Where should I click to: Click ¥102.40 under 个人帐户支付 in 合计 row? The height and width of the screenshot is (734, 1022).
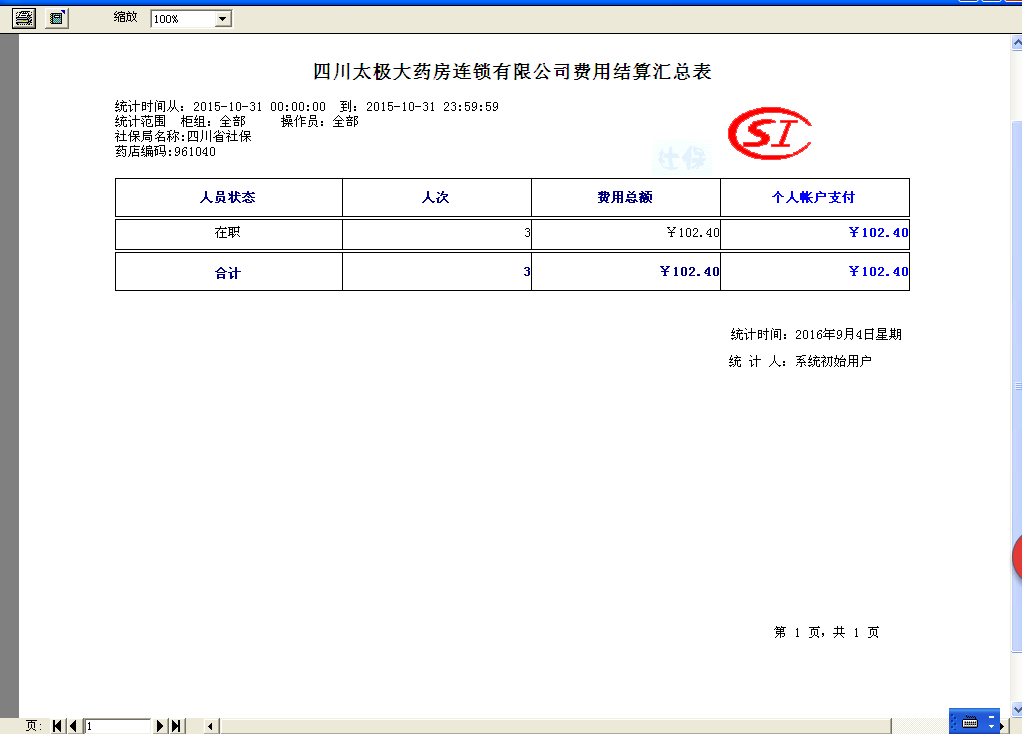click(879, 271)
